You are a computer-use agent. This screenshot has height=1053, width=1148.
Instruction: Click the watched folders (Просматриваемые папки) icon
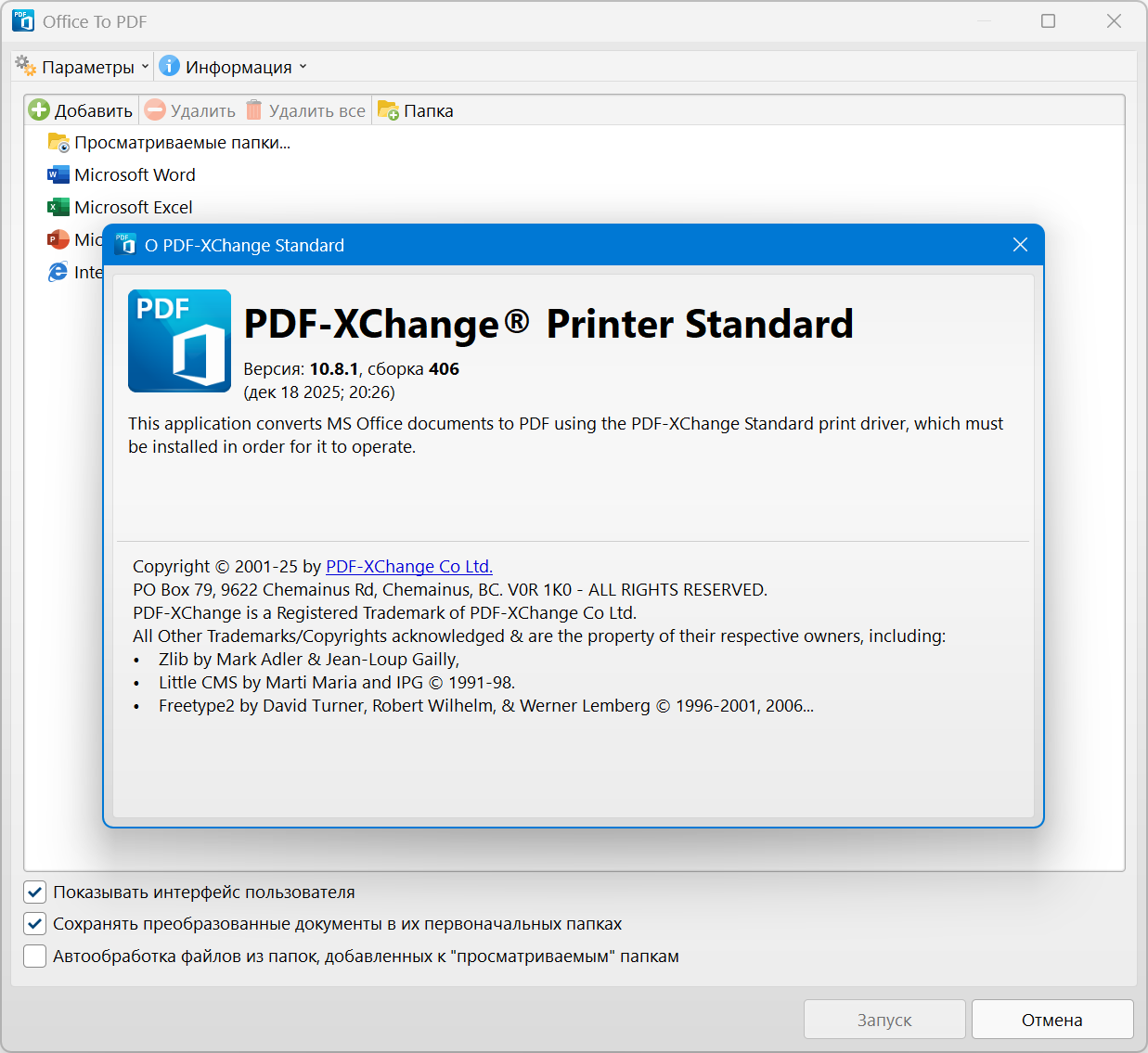point(58,143)
